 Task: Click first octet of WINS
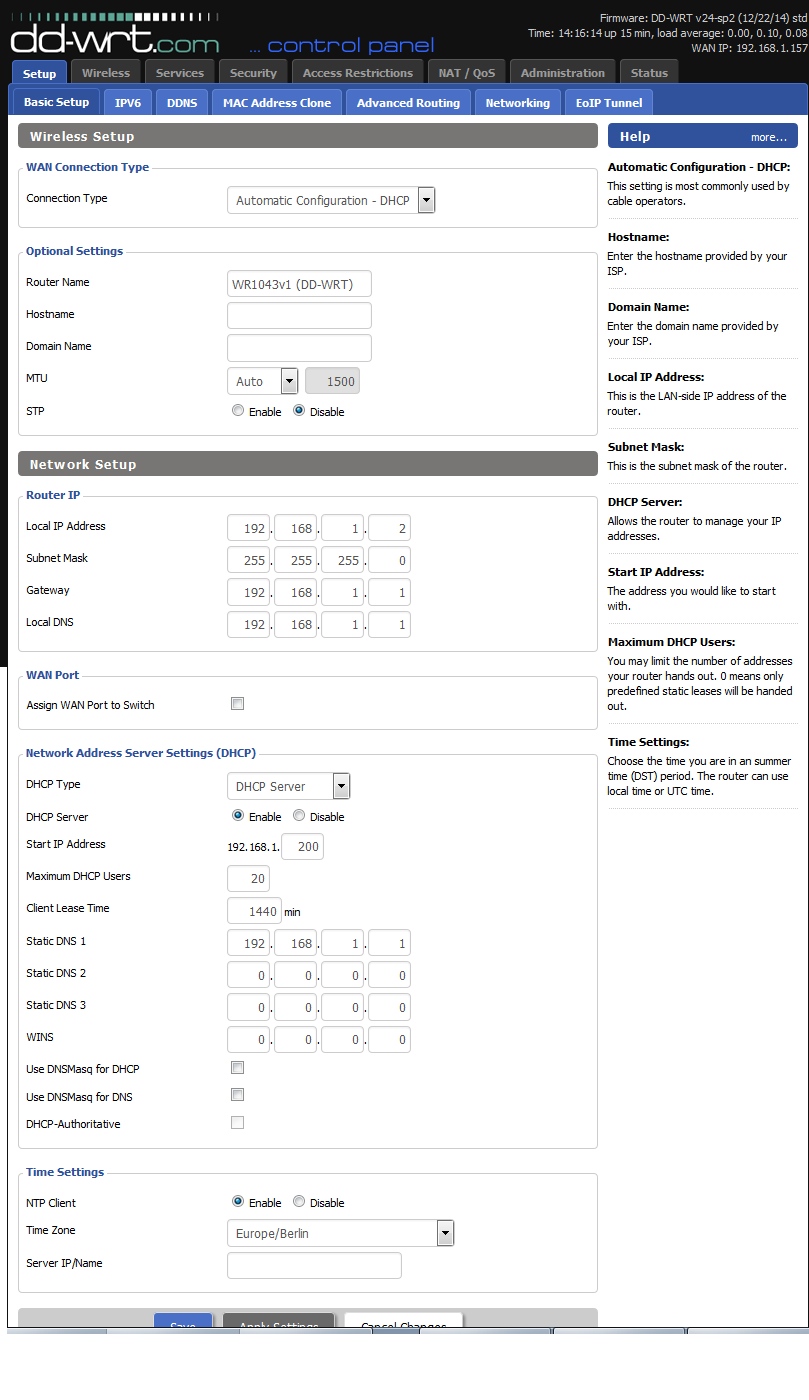pos(248,1040)
